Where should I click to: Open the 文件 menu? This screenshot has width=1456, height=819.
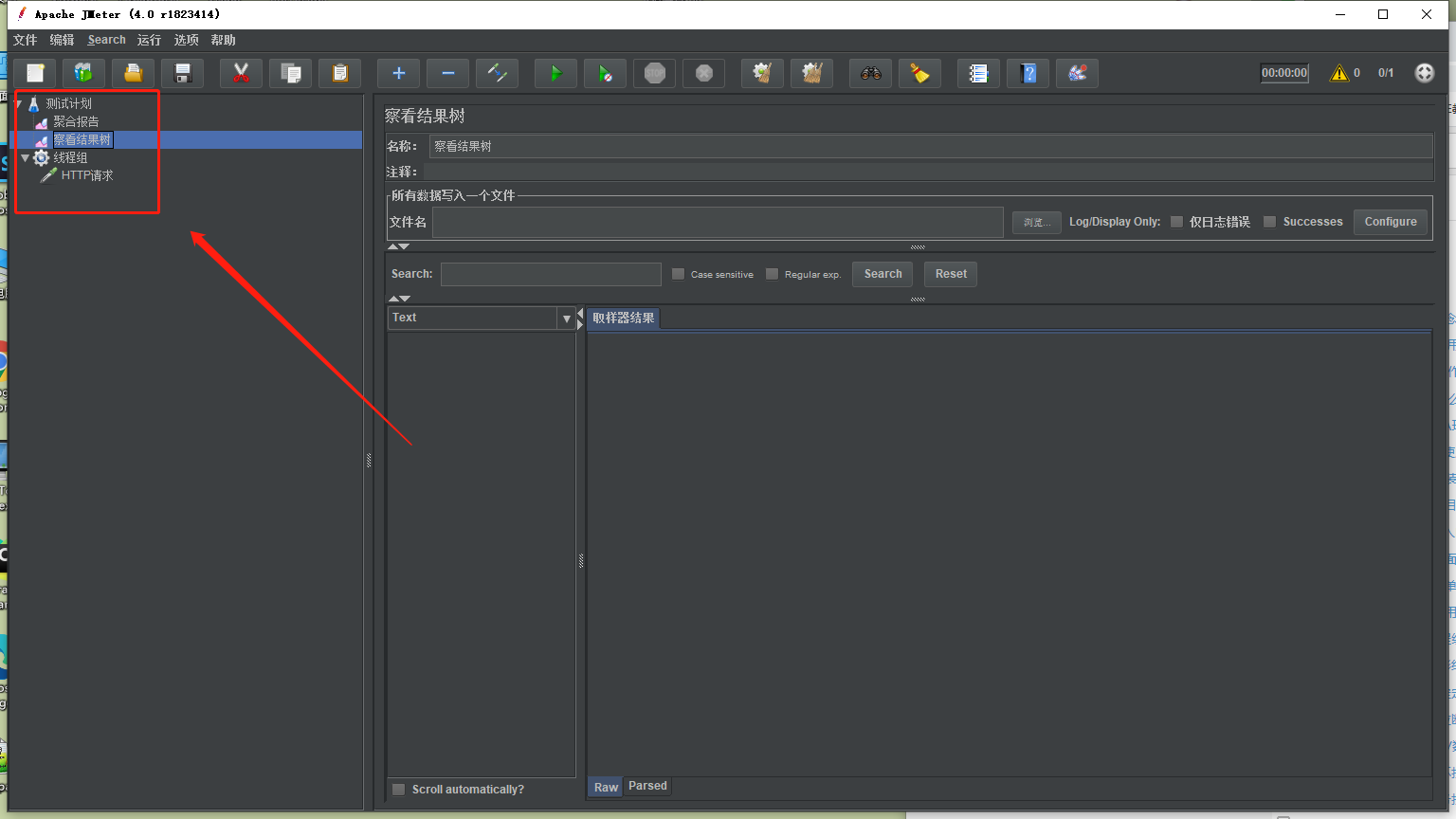pyautogui.click(x=26, y=40)
